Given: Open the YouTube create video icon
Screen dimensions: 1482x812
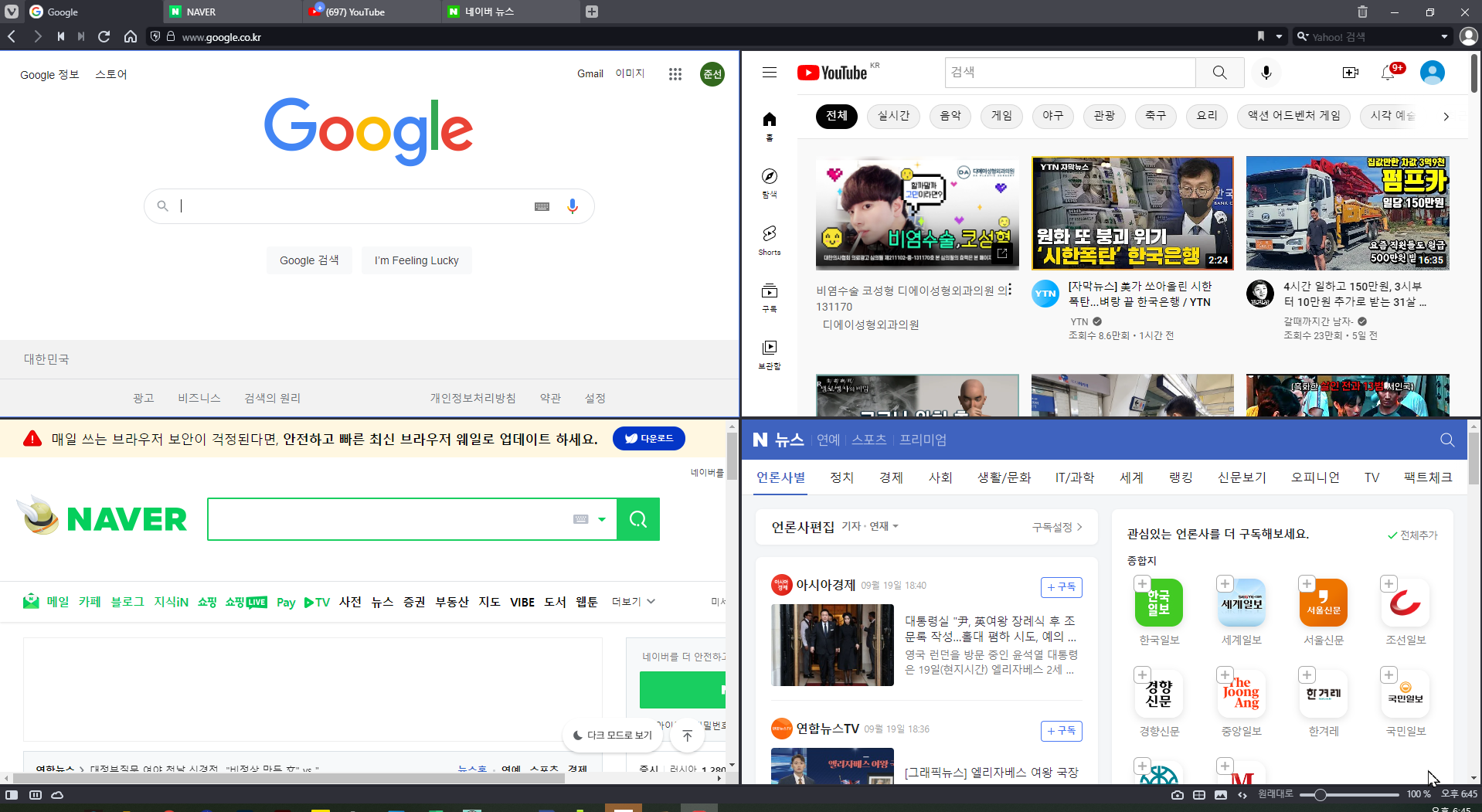Looking at the screenshot, I should point(1350,73).
